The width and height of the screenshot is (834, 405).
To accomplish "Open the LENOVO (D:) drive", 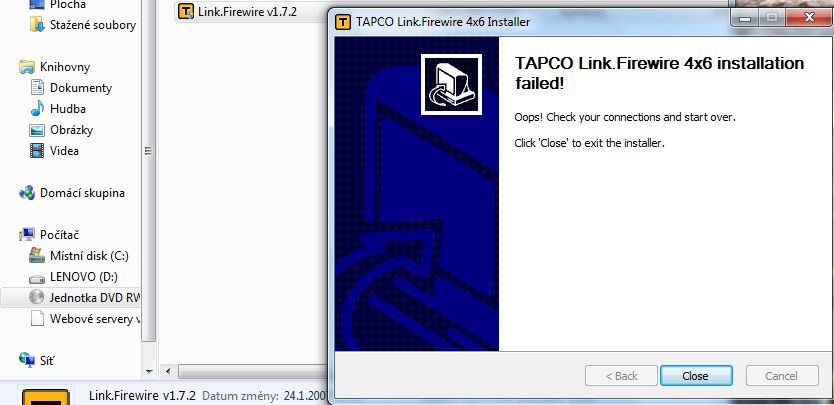I will pyautogui.click(x=73, y=277).
